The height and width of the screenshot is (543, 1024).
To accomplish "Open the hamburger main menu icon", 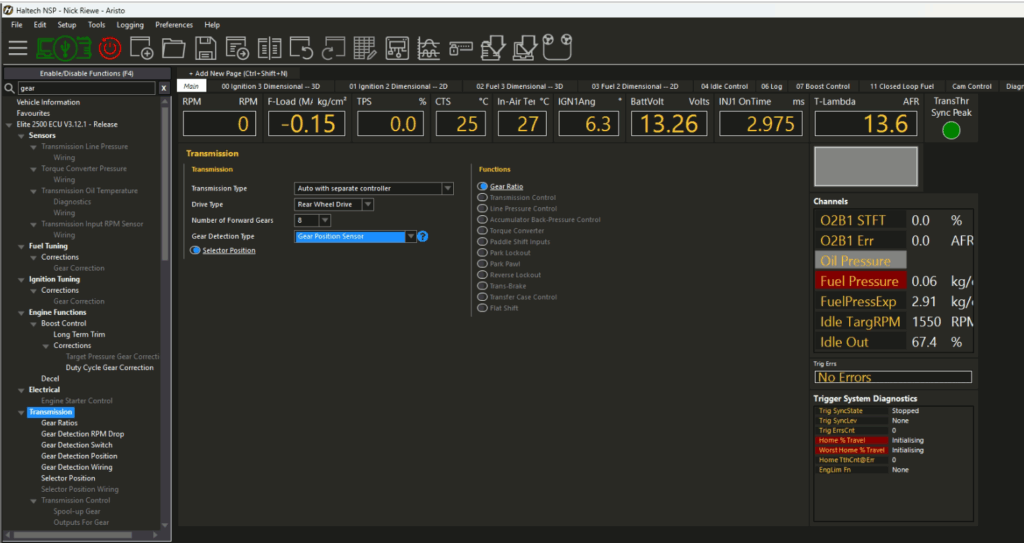I will (18, 48).
